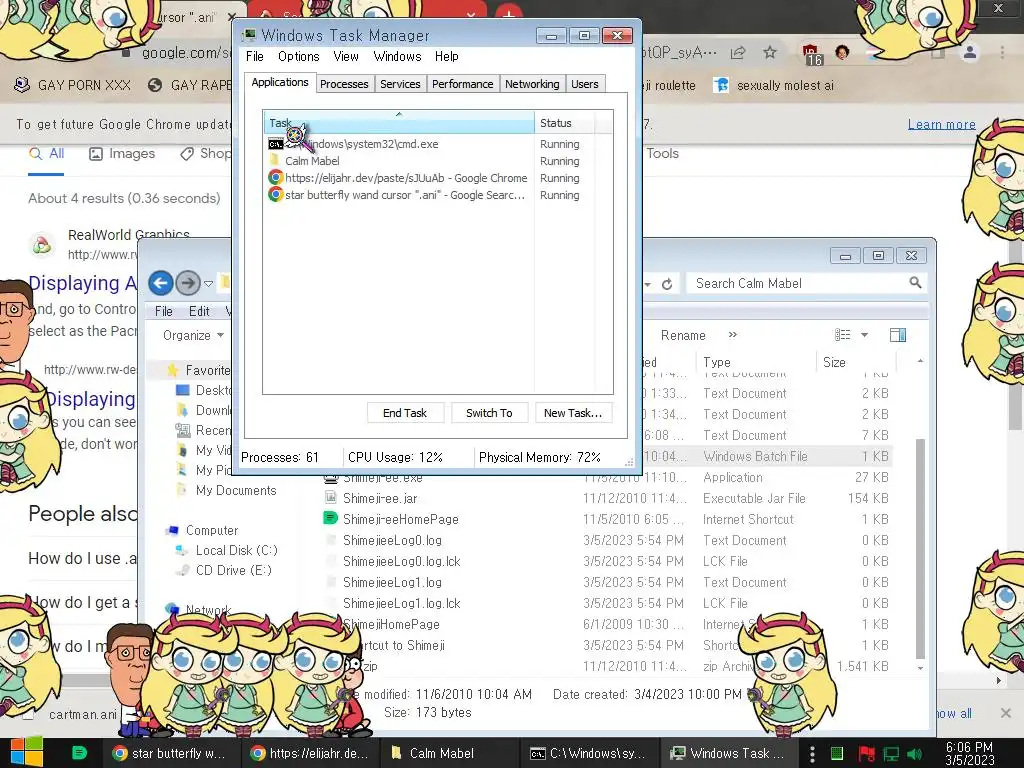Click the Explorer vertical scrollbar
This screenshot has height=768, width=1024.
coord(920,549)
